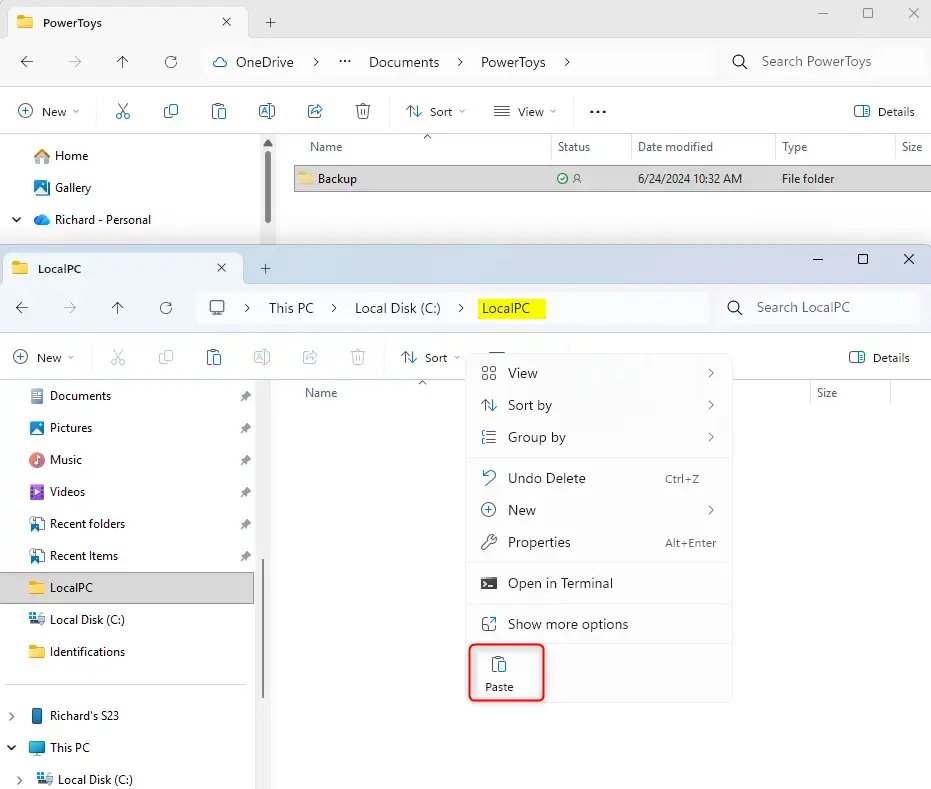Expand Richard's S23 tree node
Screen dimensions: 931x789
click(x=11, y=716)
